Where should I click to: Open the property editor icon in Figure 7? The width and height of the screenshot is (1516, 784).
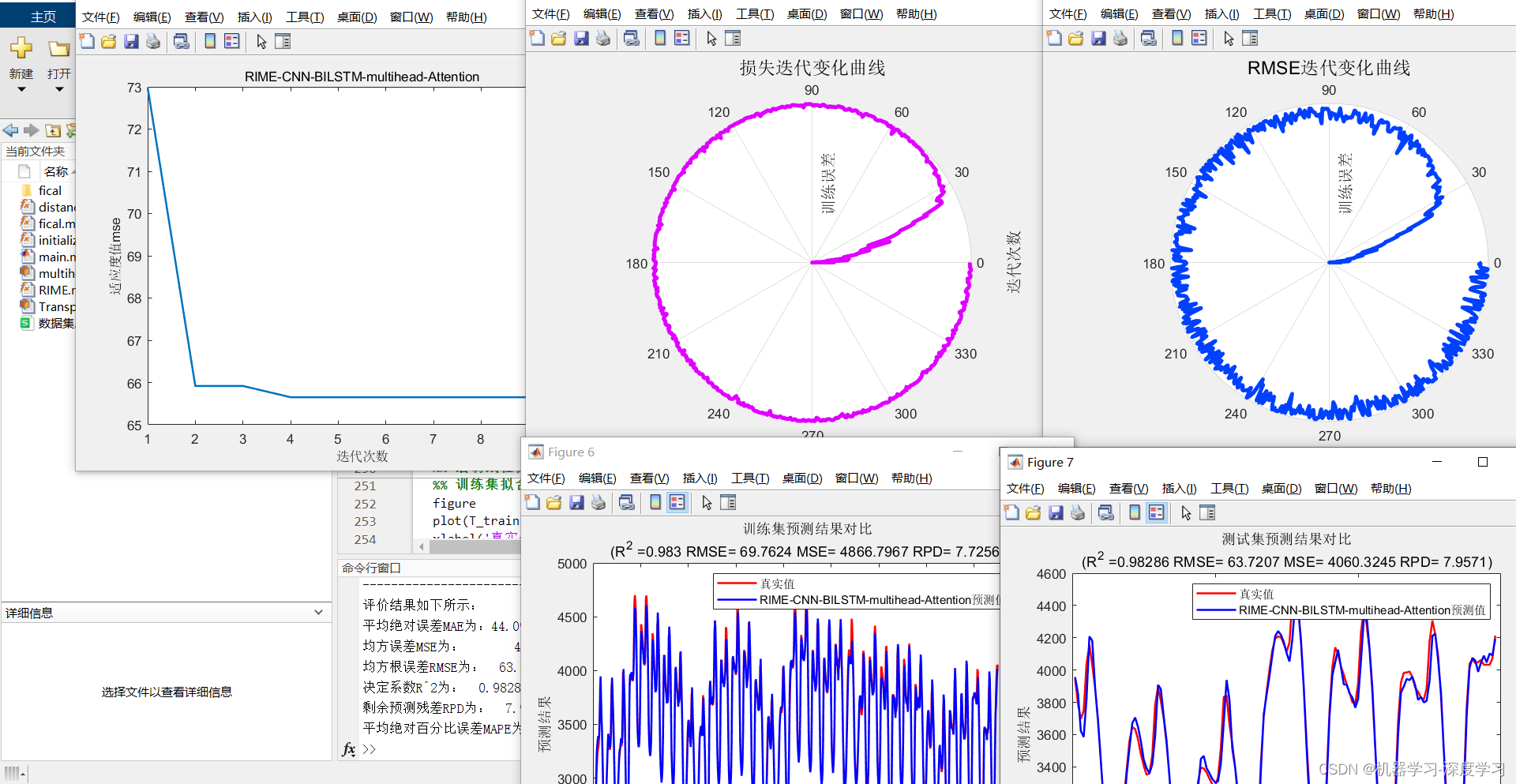(1207, 512)
